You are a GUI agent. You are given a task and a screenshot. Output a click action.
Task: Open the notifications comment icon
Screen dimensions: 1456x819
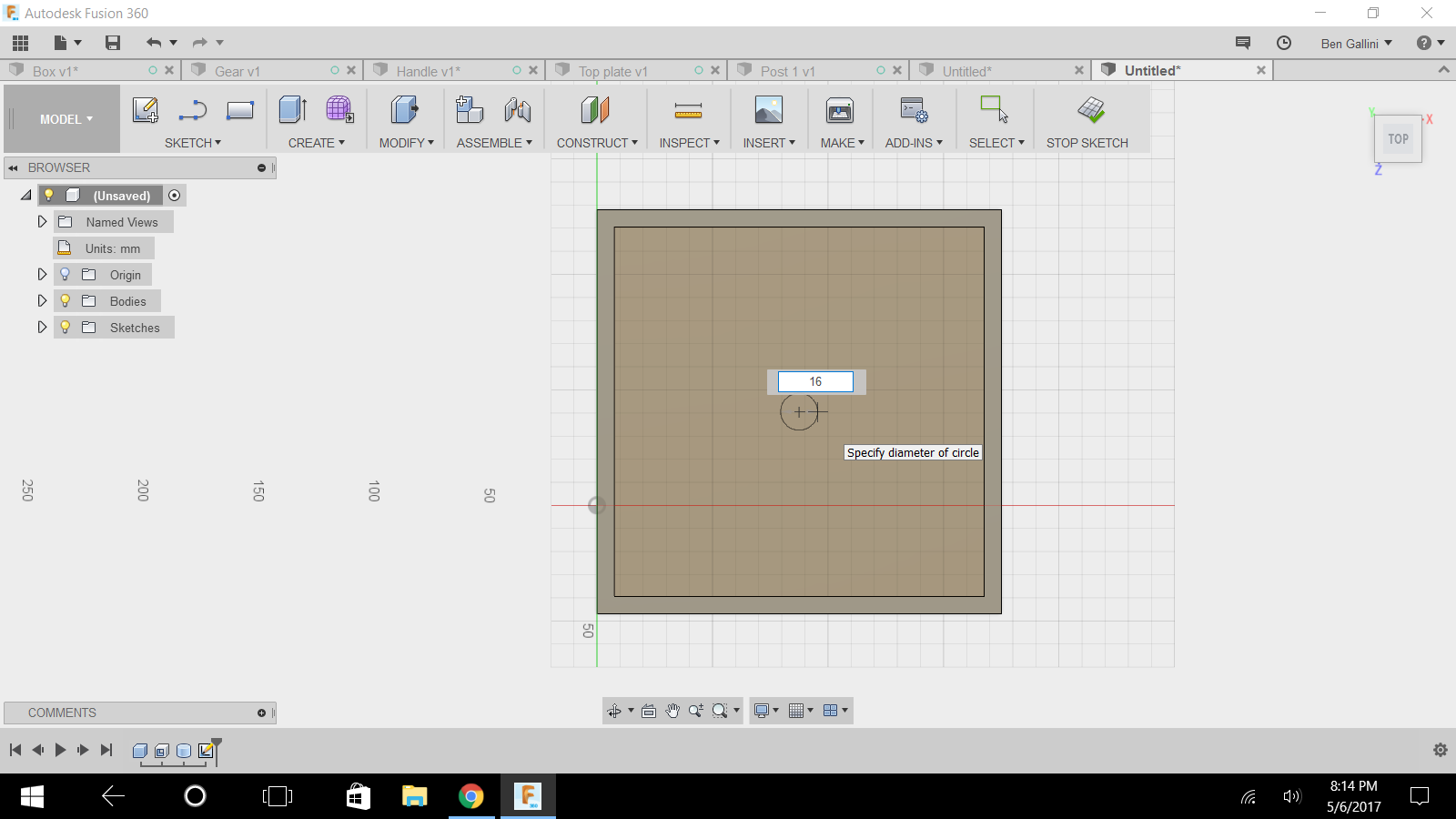click(1243, 43)
